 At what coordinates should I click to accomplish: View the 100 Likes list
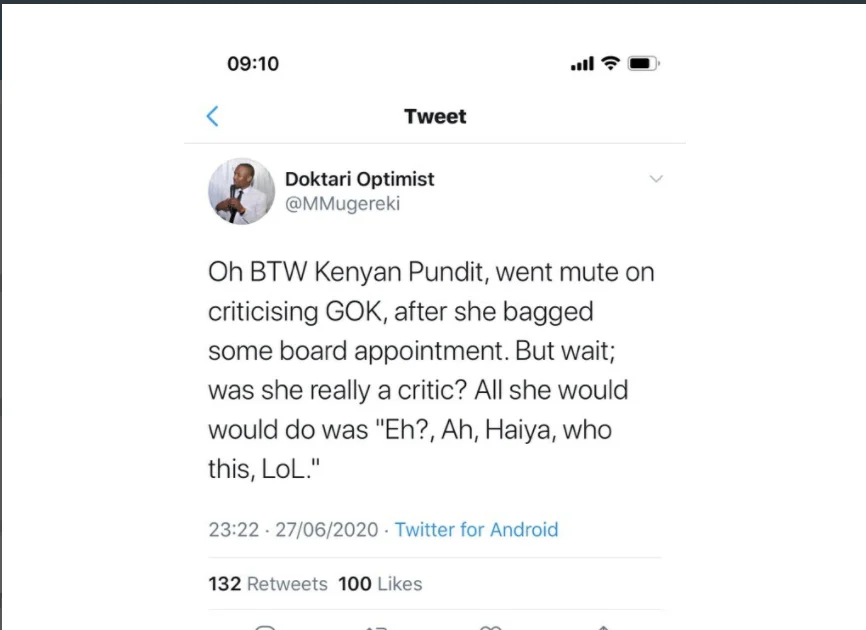pyautogui.click(x=380, y=584)
